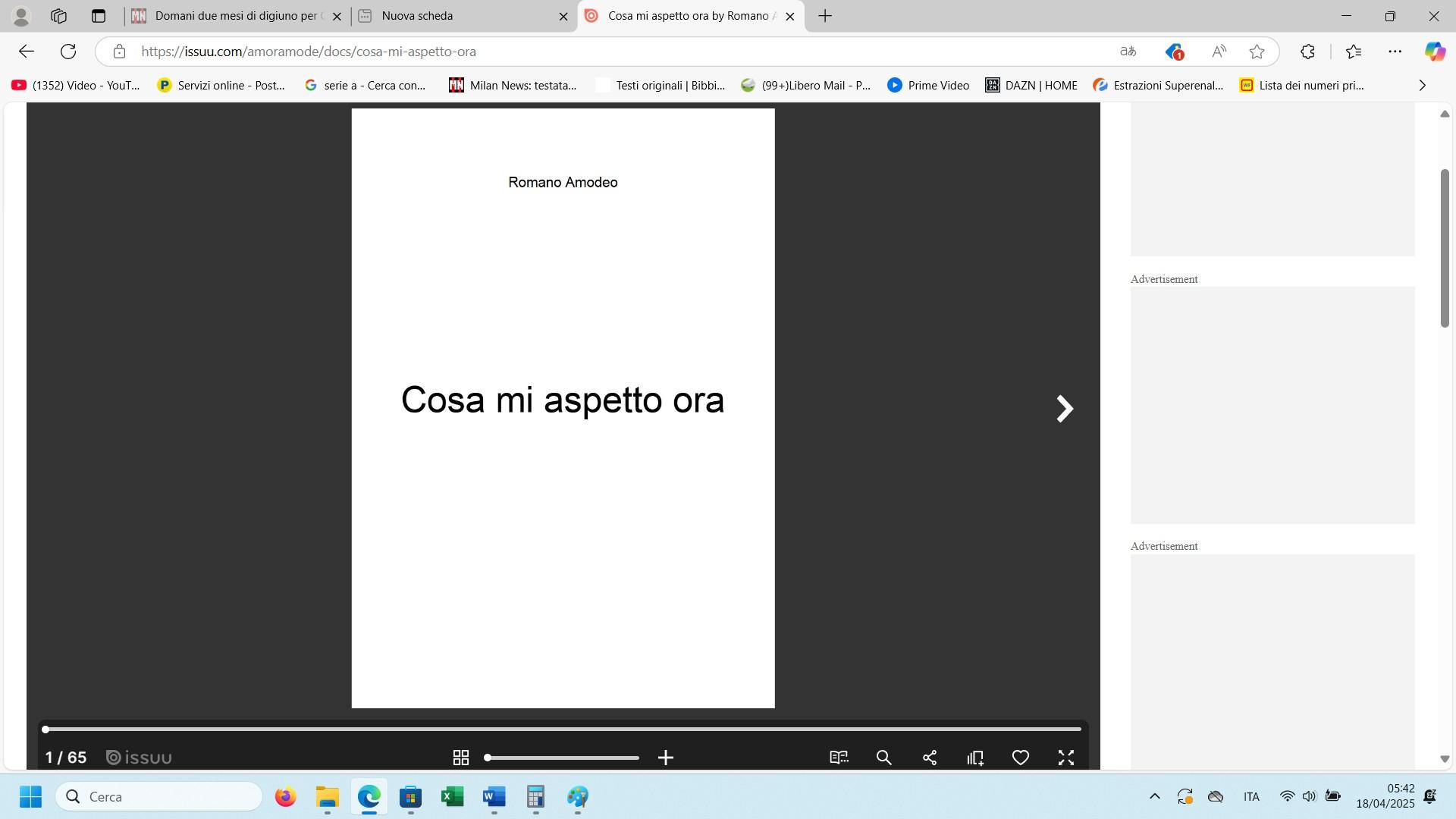Click the page progress bar timeline
The width and height of the screenshot is (1456, 819).
[563, 729]
